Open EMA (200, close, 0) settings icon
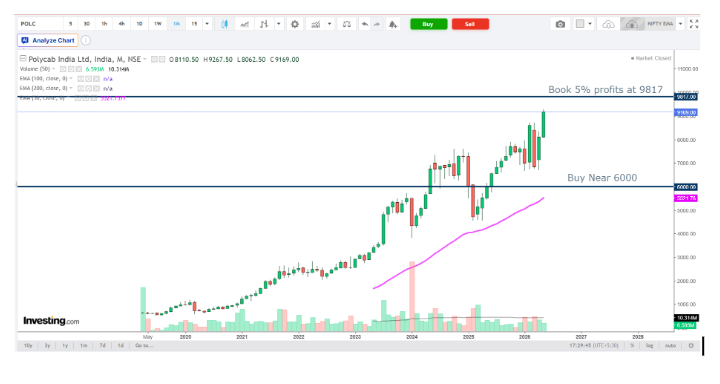720x384 pixels. [89, 88]
